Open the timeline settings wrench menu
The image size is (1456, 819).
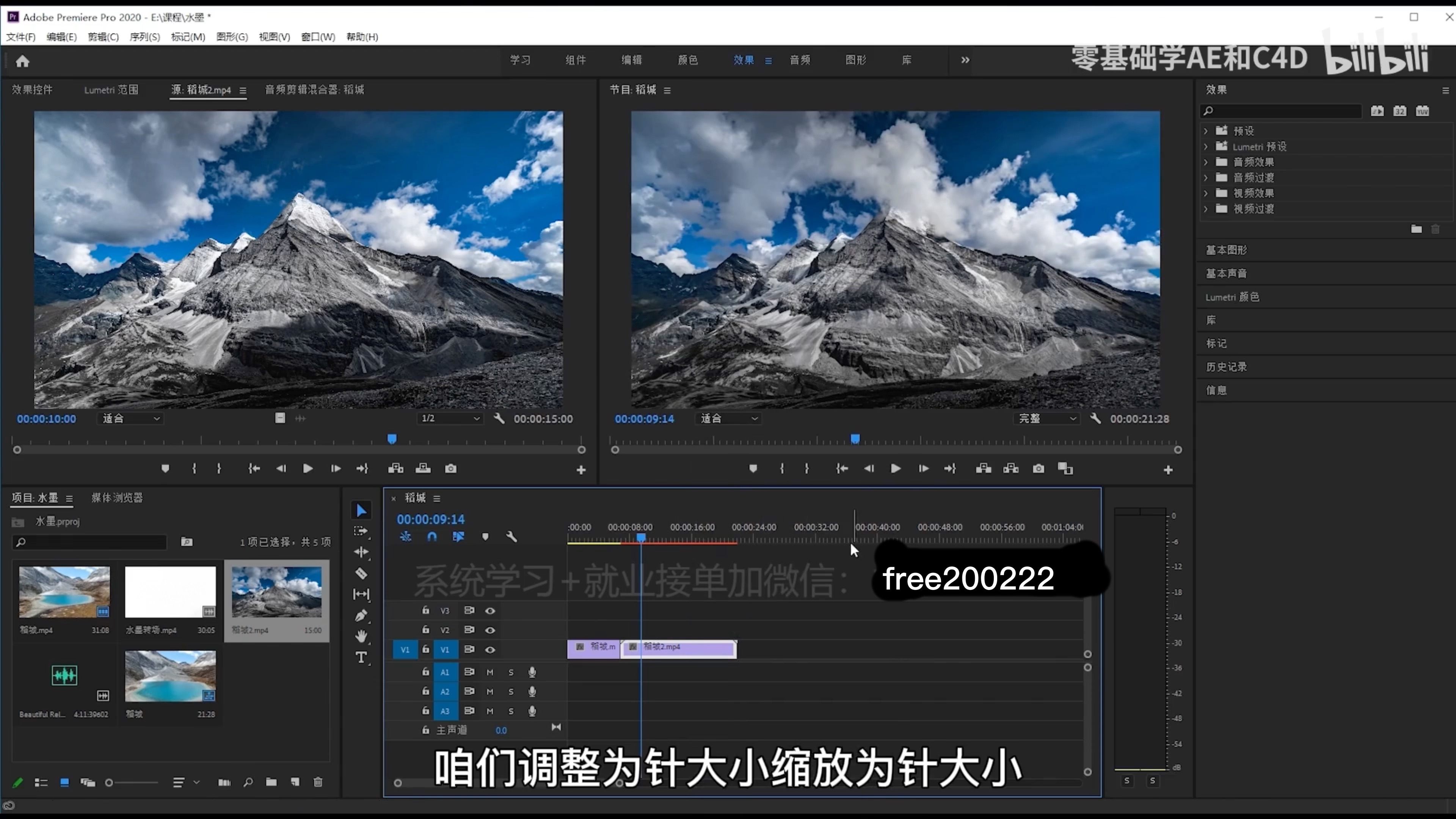[511, 537]
